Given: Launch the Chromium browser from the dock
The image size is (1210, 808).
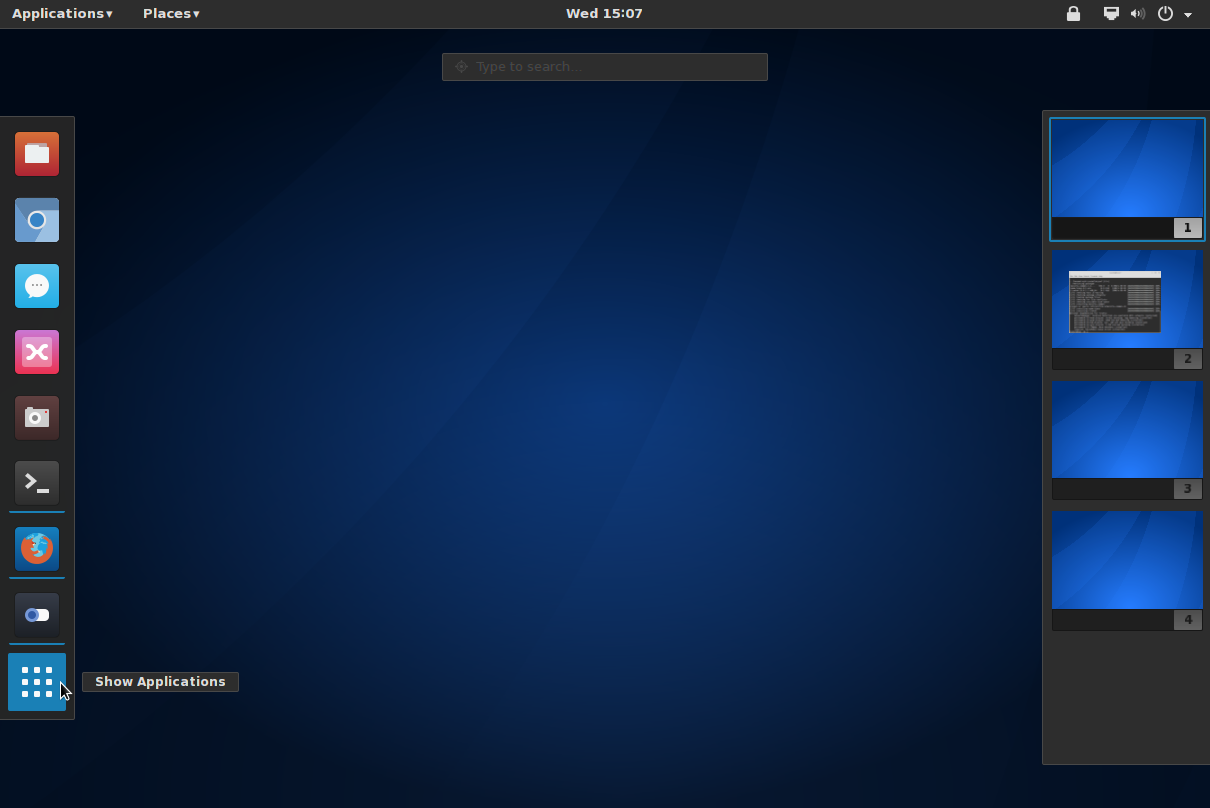Looking at the screenshot, I should tap(37, 220).
